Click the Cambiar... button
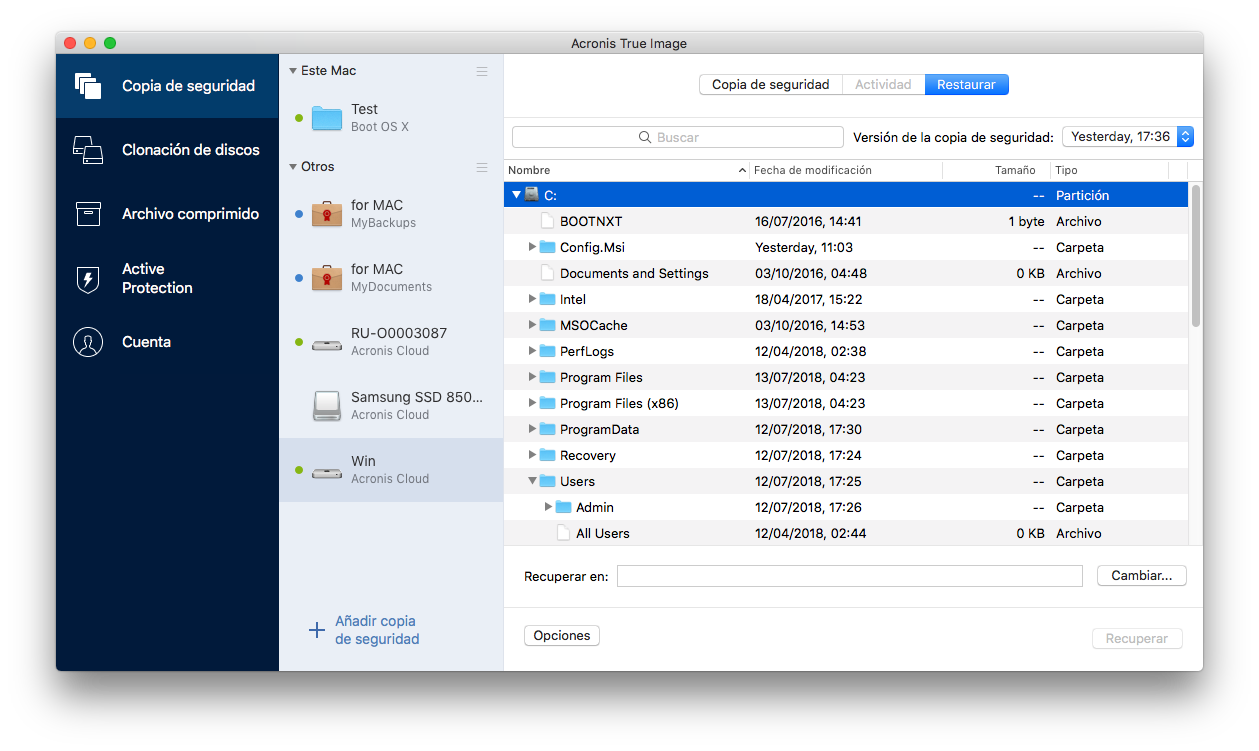 (x=1142, y=576)
